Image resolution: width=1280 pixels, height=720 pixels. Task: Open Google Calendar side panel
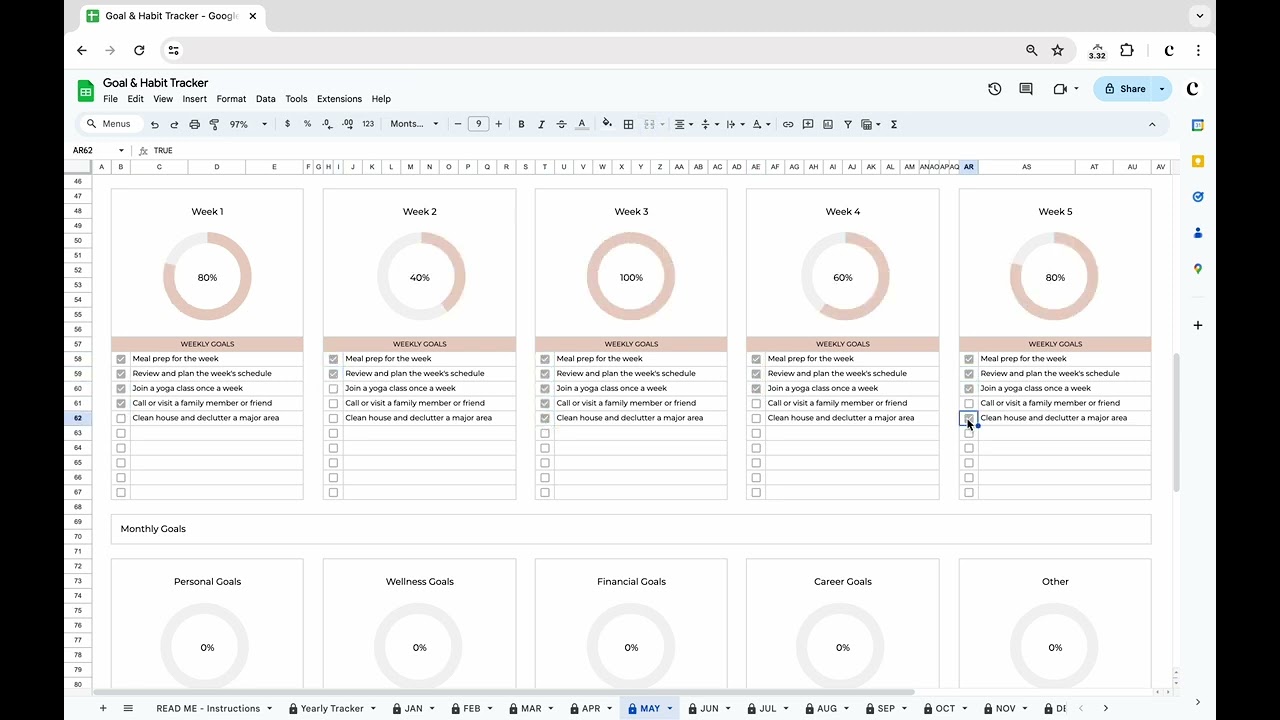(1198, 125)
